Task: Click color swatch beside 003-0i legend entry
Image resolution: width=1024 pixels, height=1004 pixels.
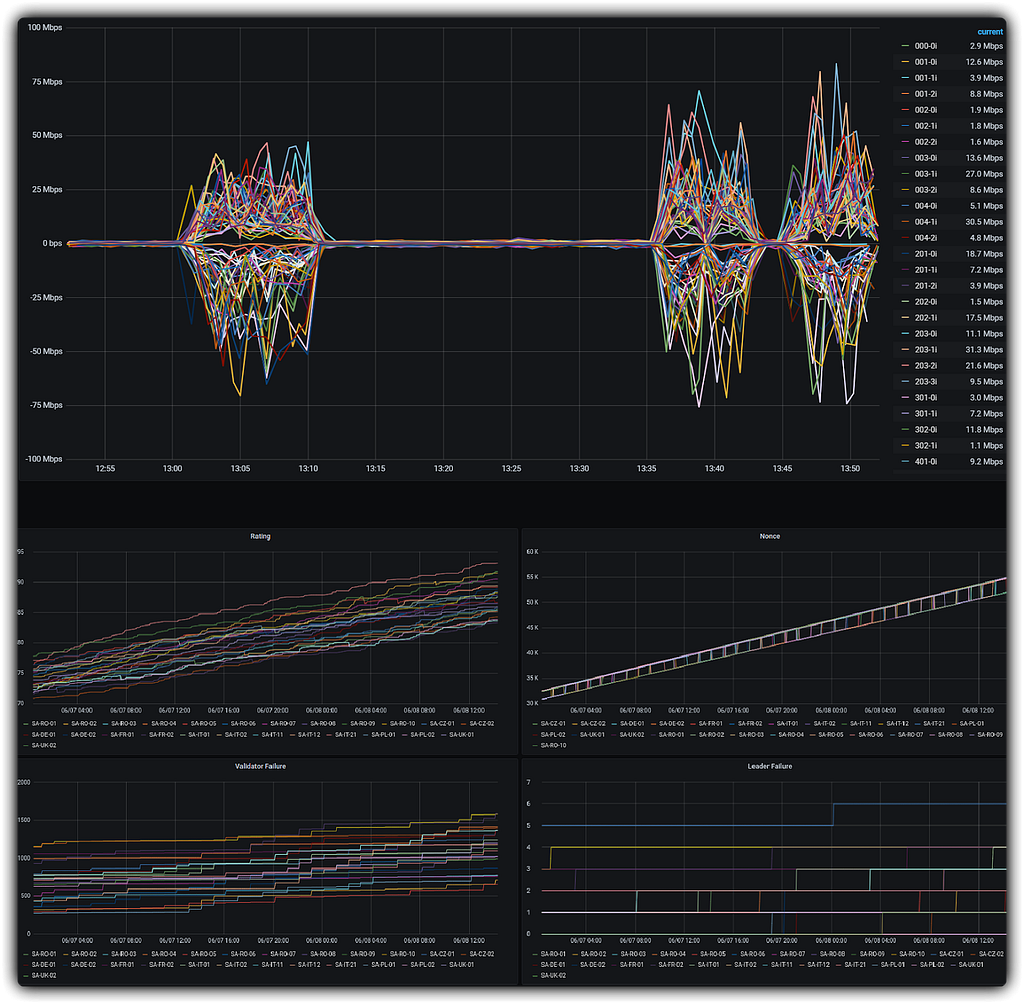Action: pyautogui.click(x=905, y=158)
